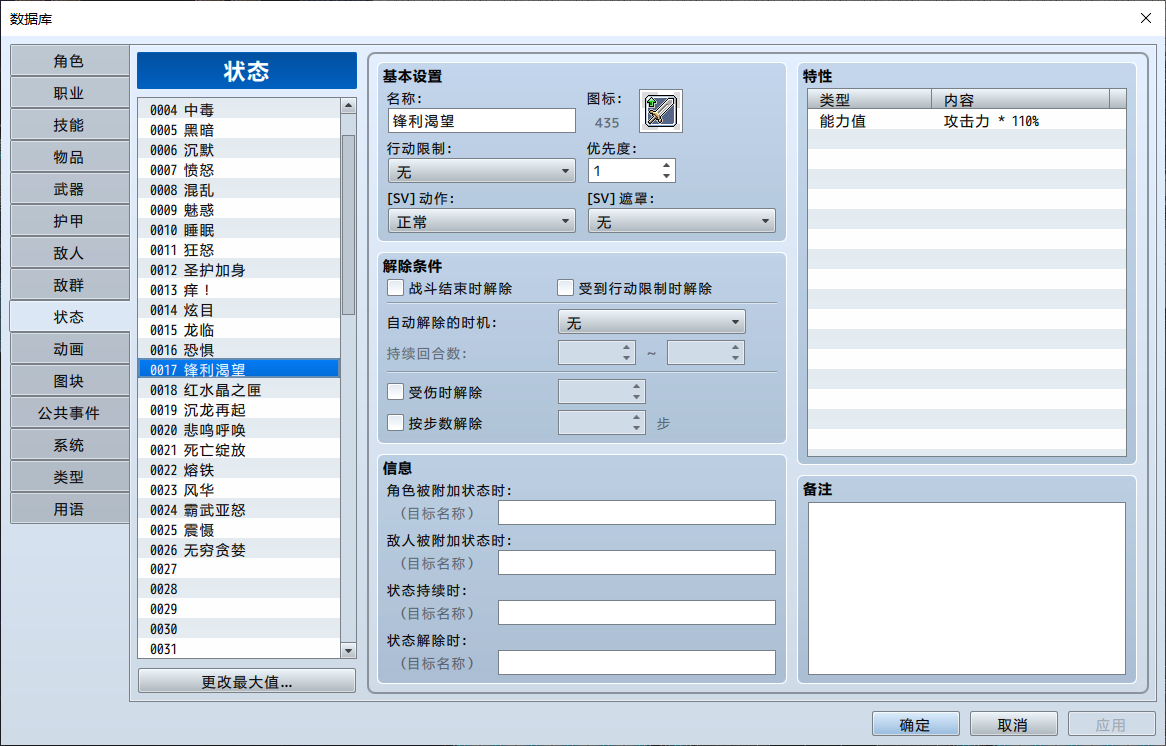
Task: Select the 能力值 攻击力 * 110% trait row
Action: (x=967, y=120)
